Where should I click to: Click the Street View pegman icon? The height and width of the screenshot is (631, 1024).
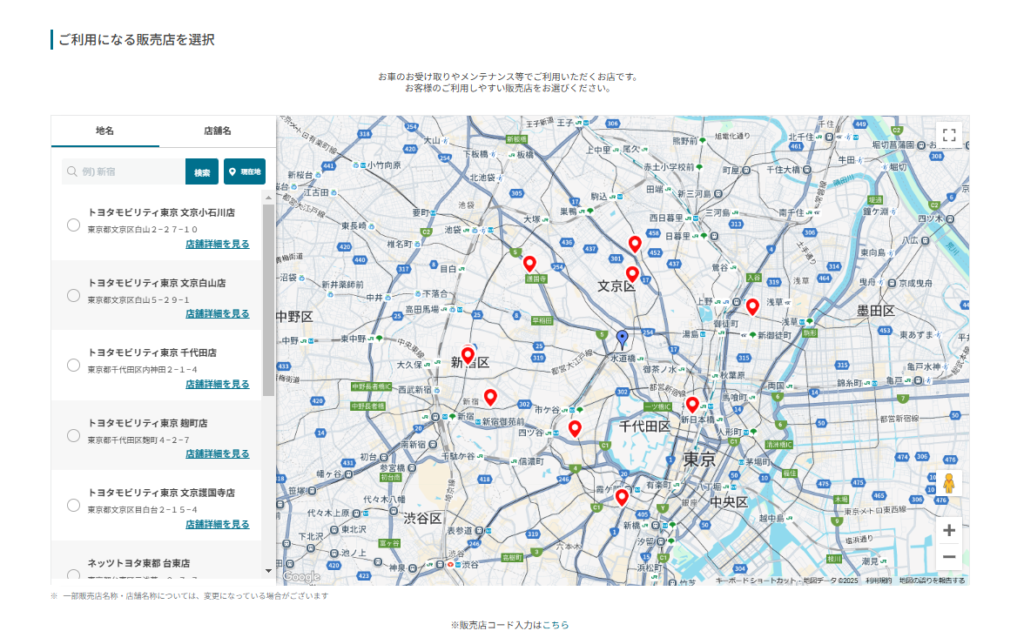949,483
